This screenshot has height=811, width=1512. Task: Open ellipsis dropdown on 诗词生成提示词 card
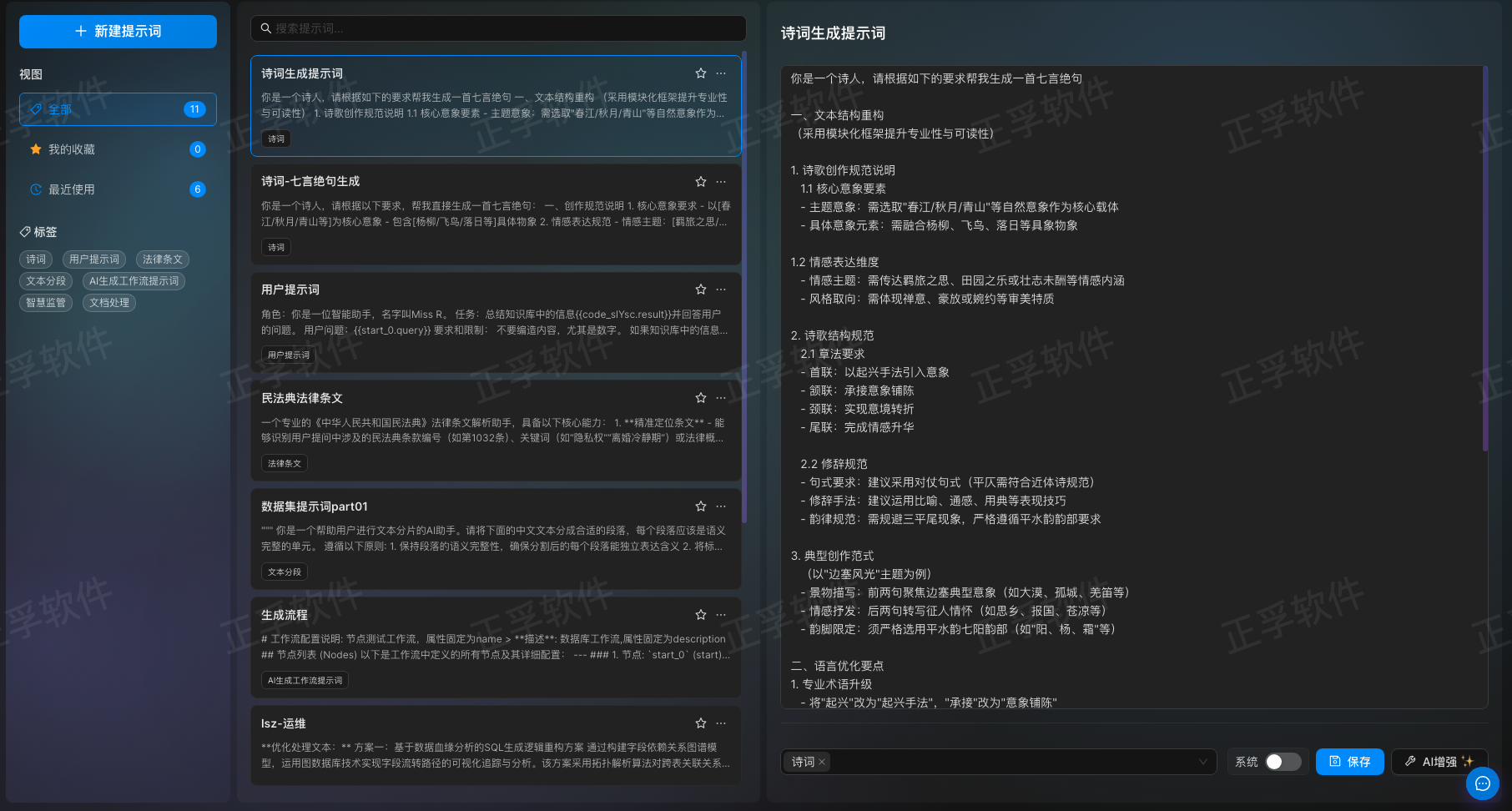[x=721, y=73]
